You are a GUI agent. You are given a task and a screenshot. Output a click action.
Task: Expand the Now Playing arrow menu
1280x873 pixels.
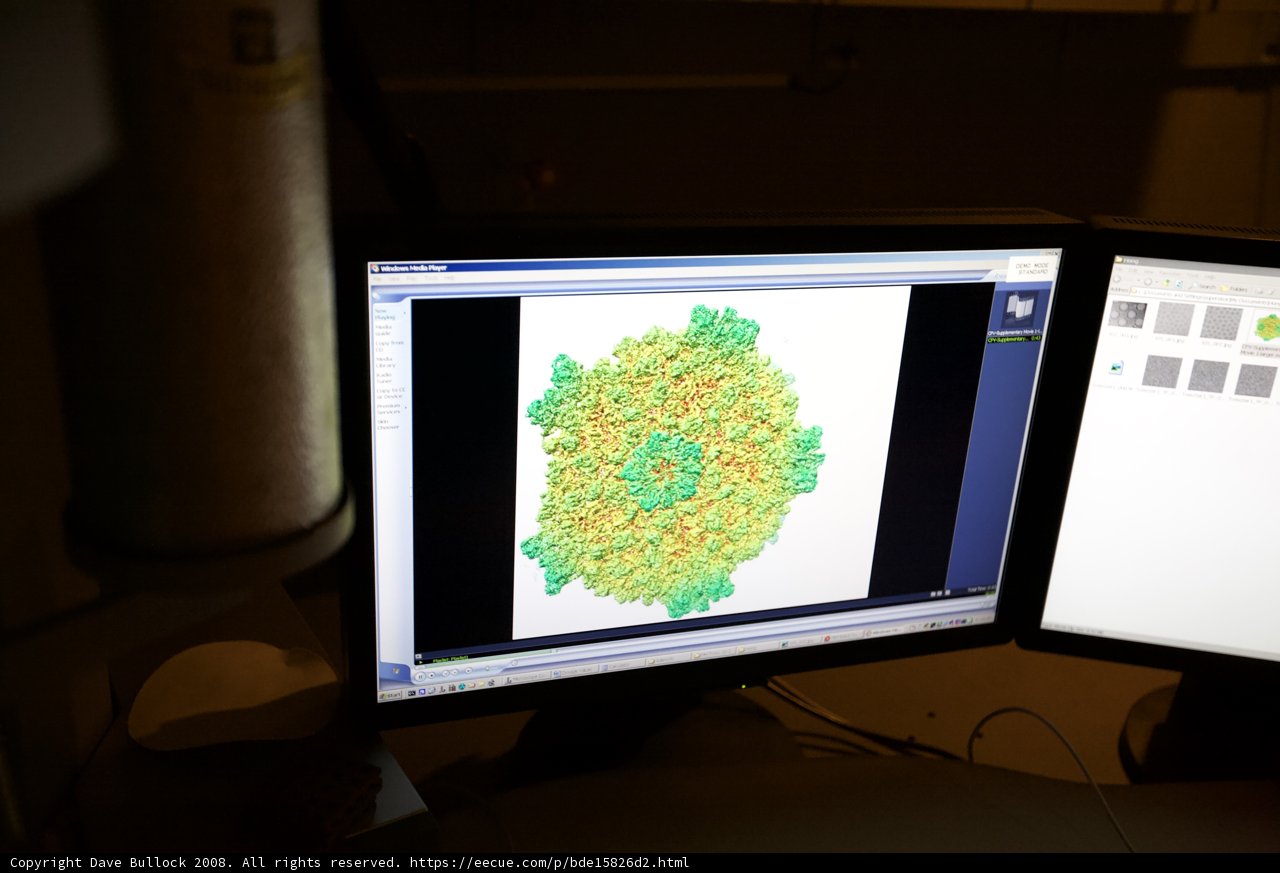coord(405,313)
